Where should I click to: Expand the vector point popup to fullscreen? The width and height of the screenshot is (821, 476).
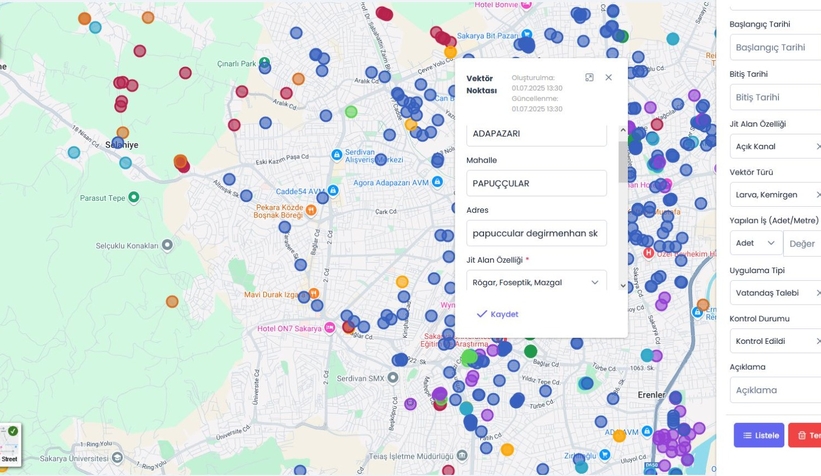tap(589, 77)
